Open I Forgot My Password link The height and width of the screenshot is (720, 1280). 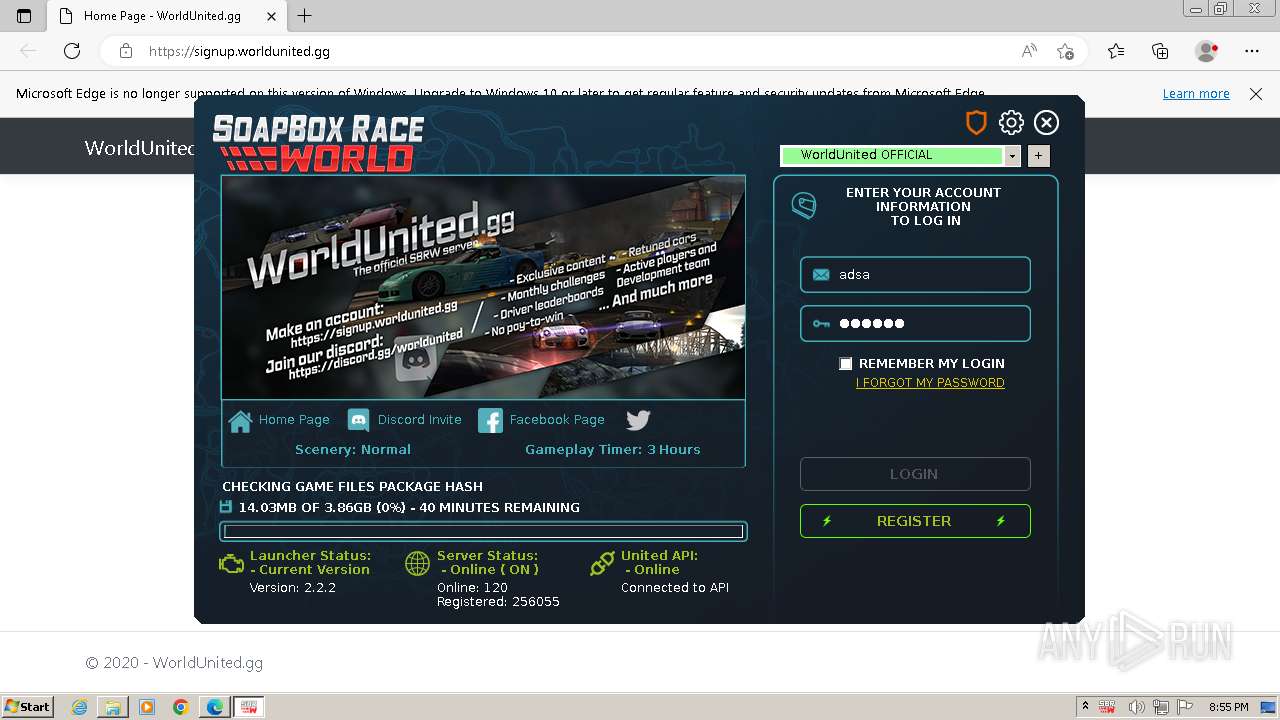930,383
